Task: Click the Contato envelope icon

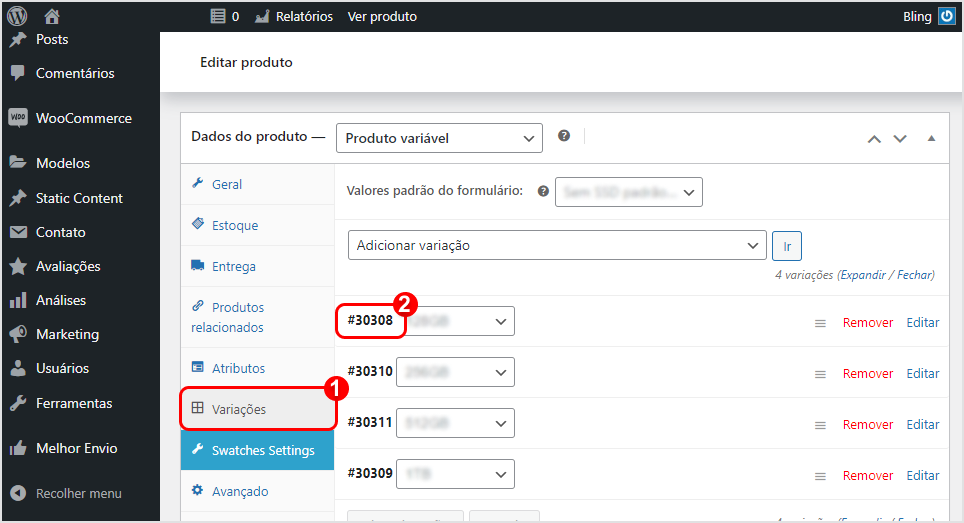Action: click(18, 232)
